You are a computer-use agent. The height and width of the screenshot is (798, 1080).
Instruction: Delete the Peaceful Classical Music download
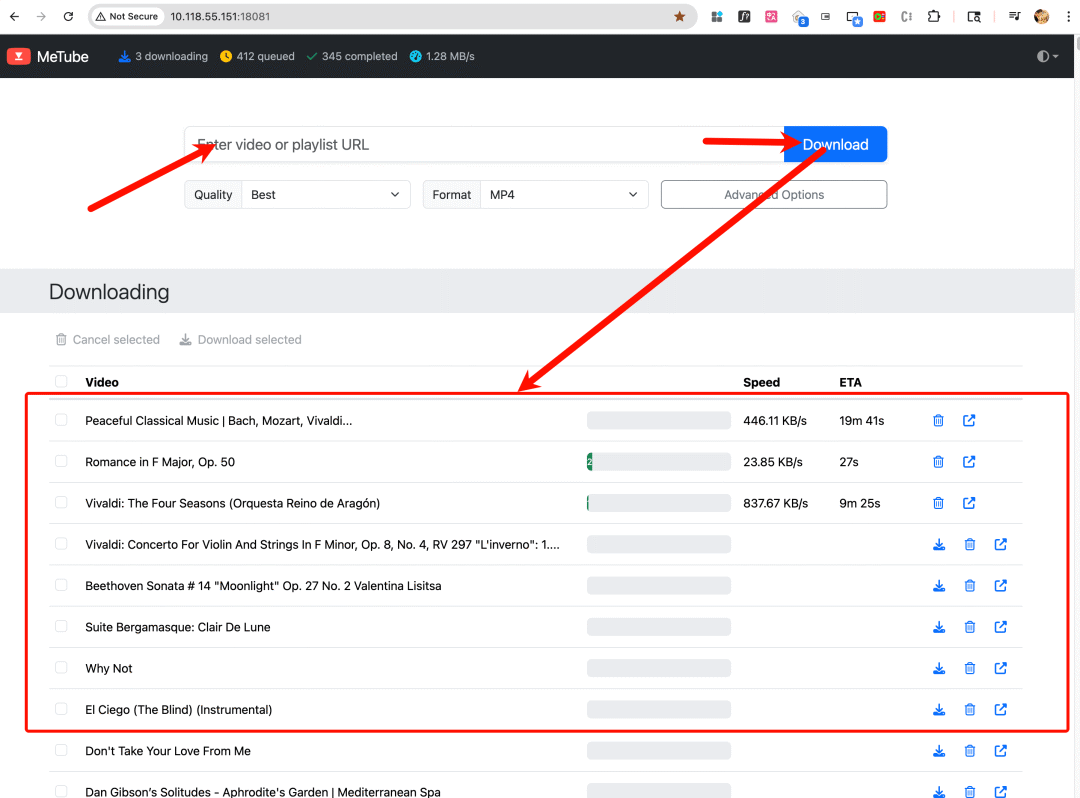click(x=938, y=421)
